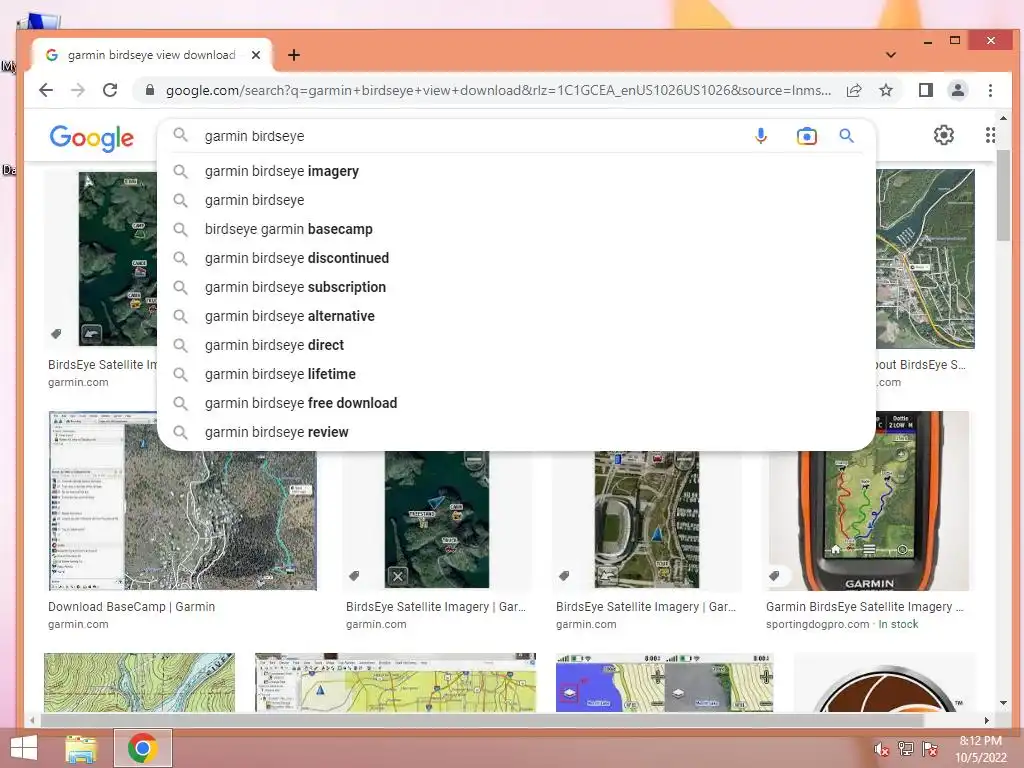Open Google quick settings gear
Image resolution: width=1024 pixels, height=768 pixels.
point(944,135)
